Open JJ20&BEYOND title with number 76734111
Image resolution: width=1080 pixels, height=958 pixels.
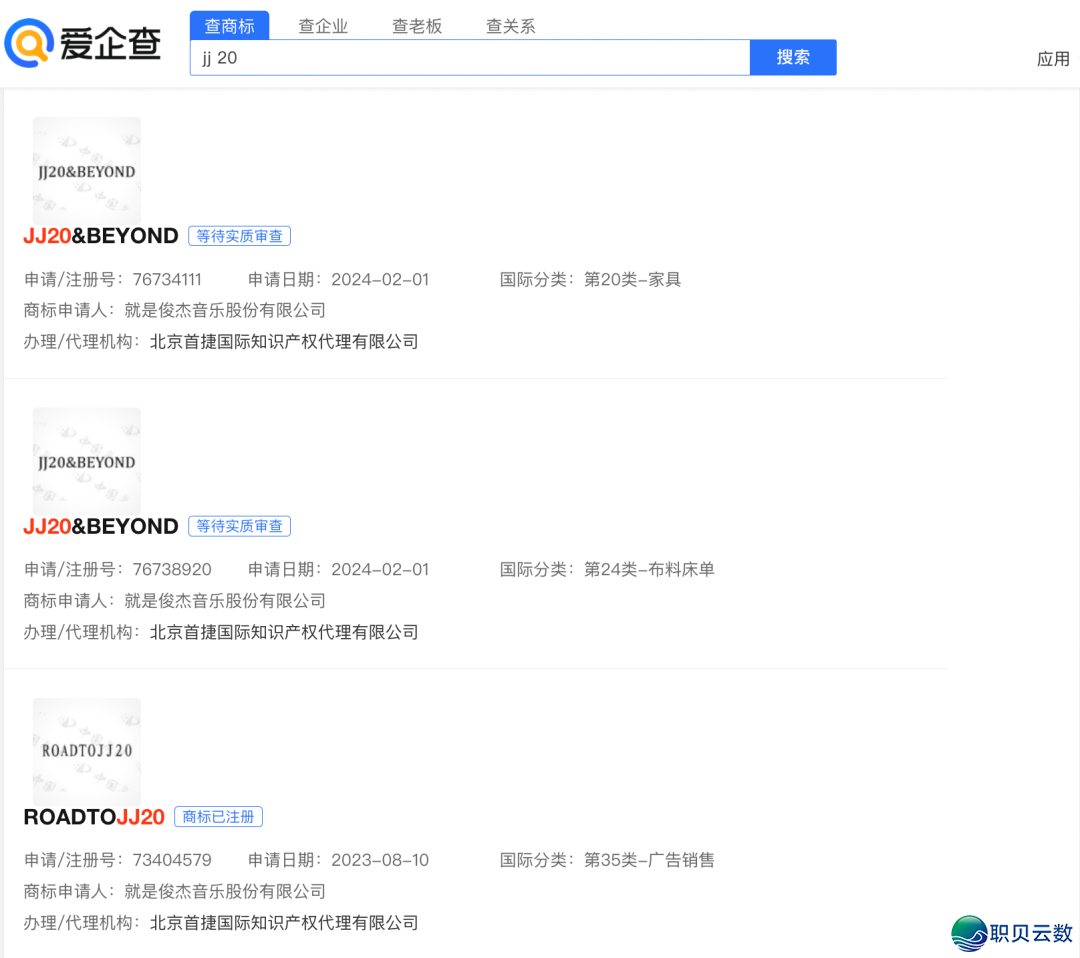click(x=101, y=236)
